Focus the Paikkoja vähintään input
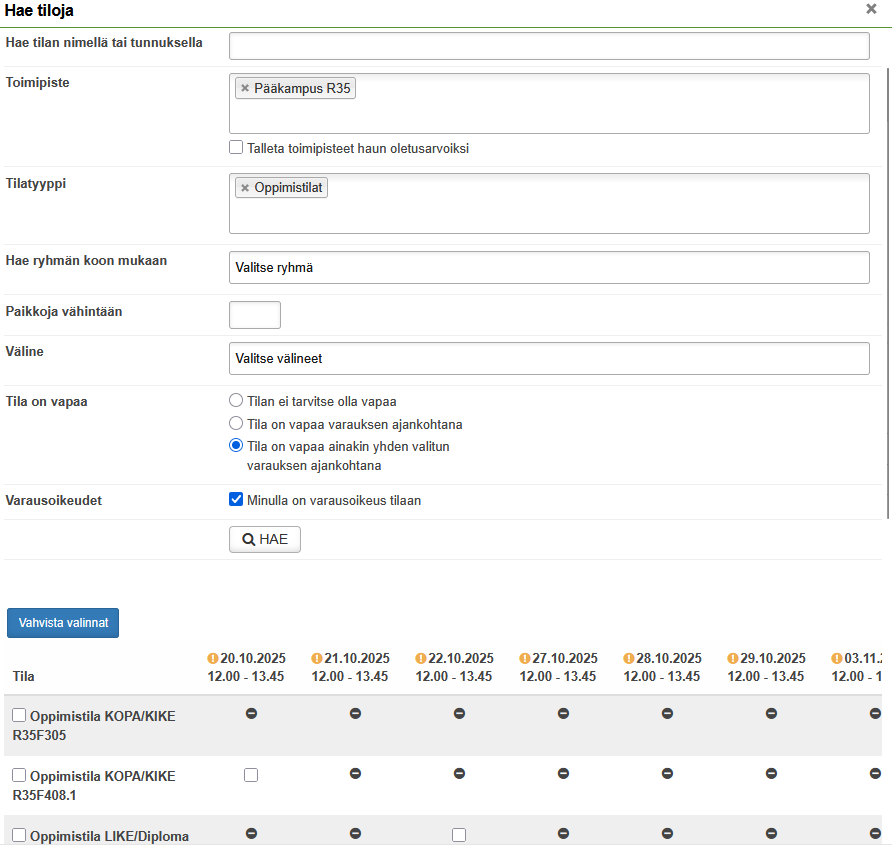 255,315
